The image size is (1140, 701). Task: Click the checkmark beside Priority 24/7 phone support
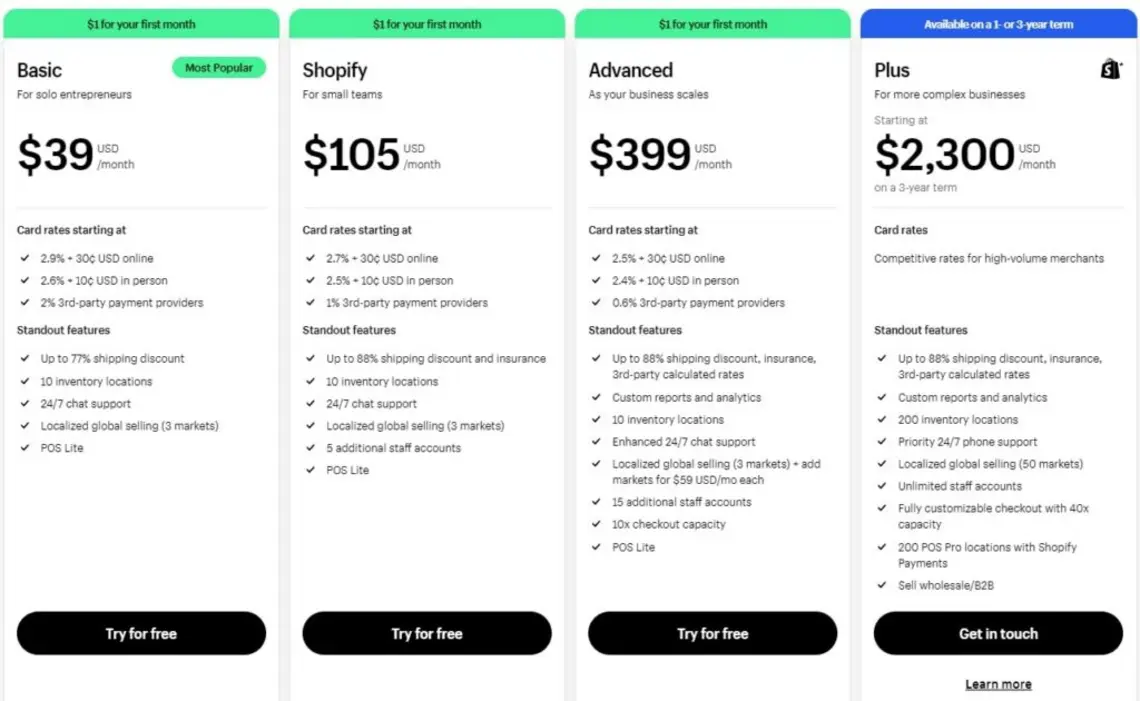tap(882, 441)
